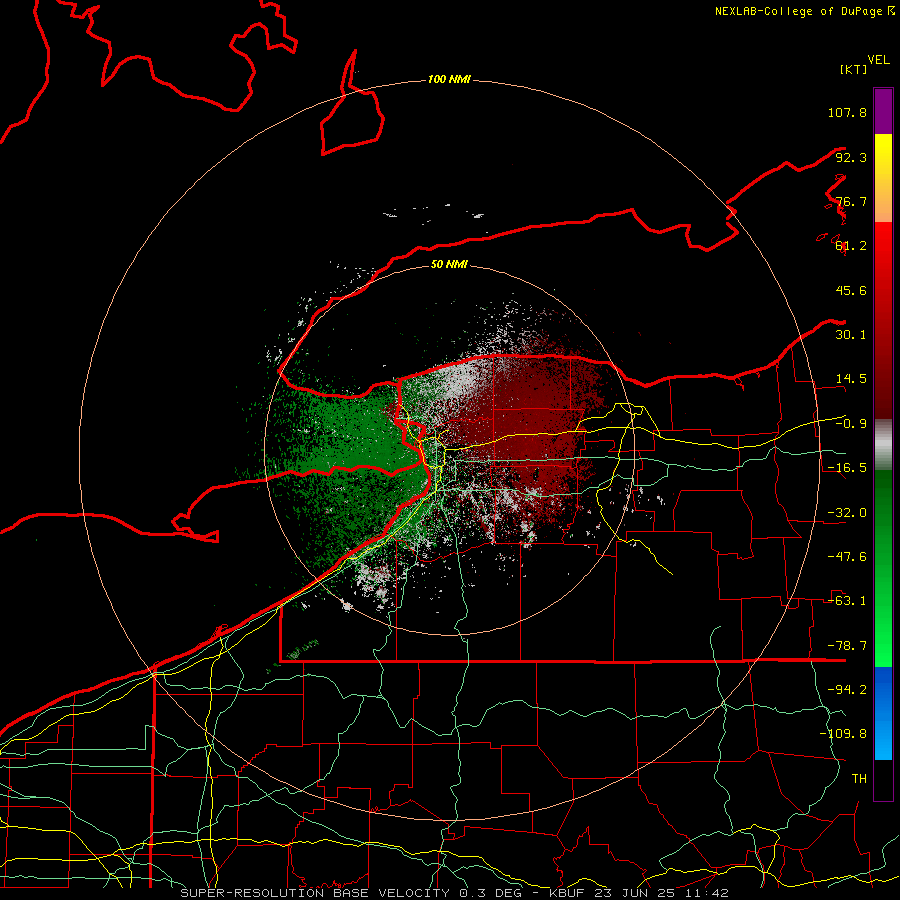The height and width of the screenshot is (900, 900).
Task: Click the 76.7 legend value
Action: tap(851, 201)
